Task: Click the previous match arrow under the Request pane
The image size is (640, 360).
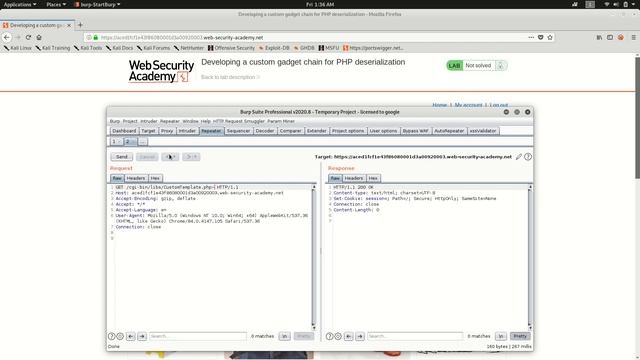Action: click(x=131, y=336)
